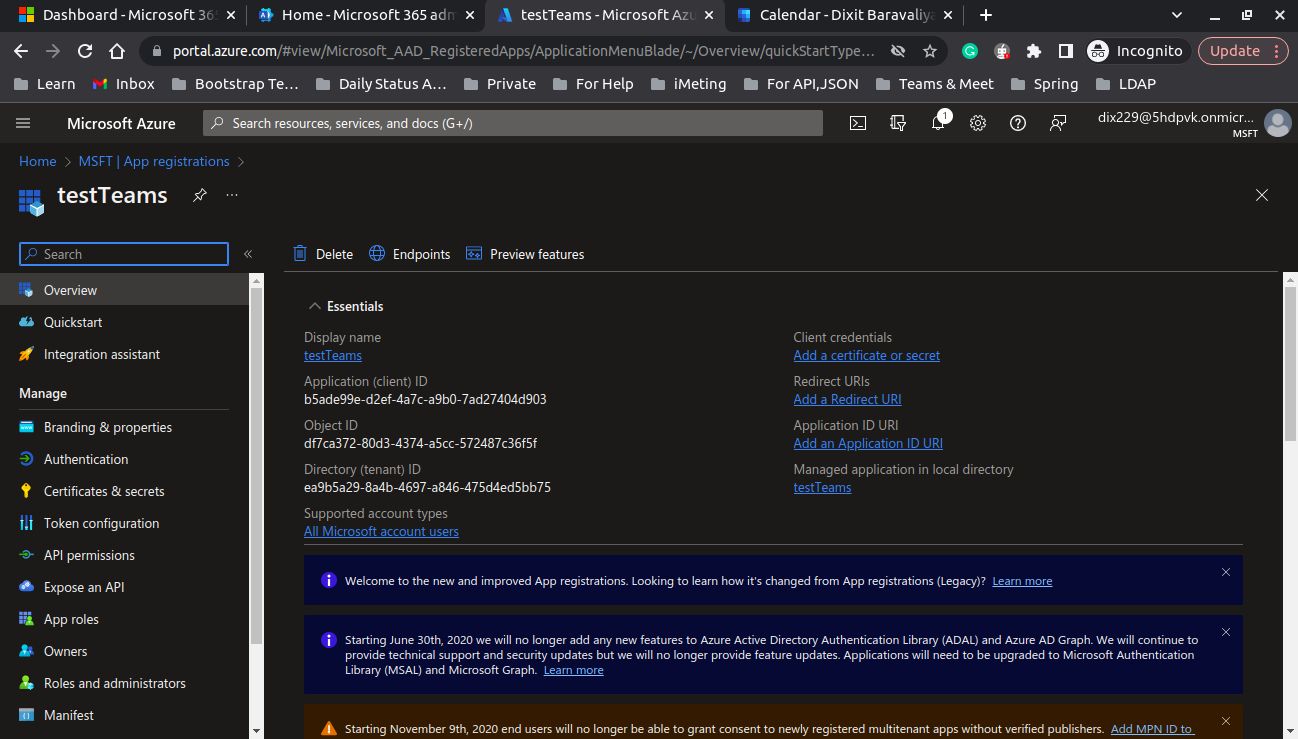Select Overview in the side menu
The image size is (1298, 739).
pyautogui.click(x=124, y=290)
